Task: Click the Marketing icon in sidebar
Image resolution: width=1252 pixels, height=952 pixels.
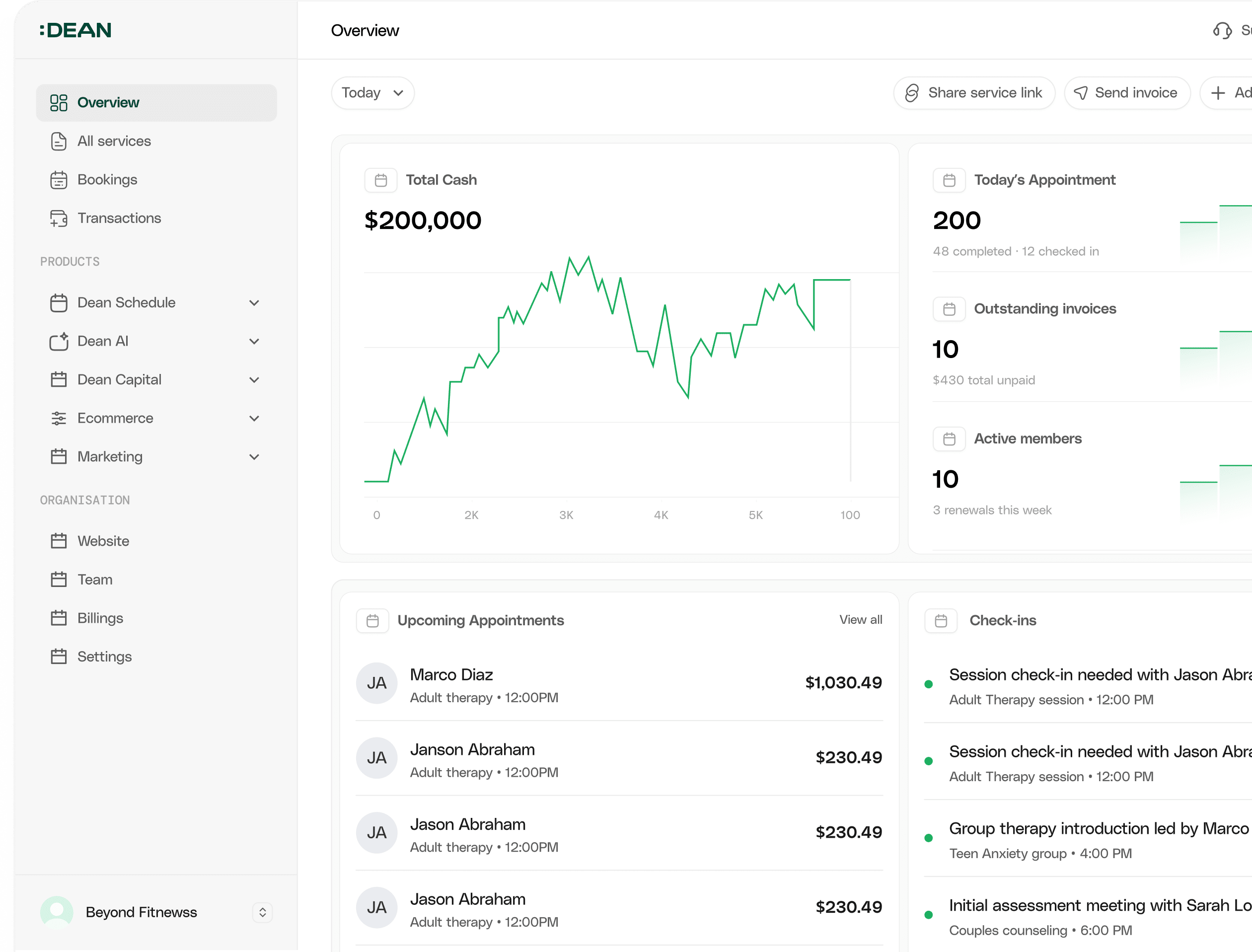Action: point(59,457)
